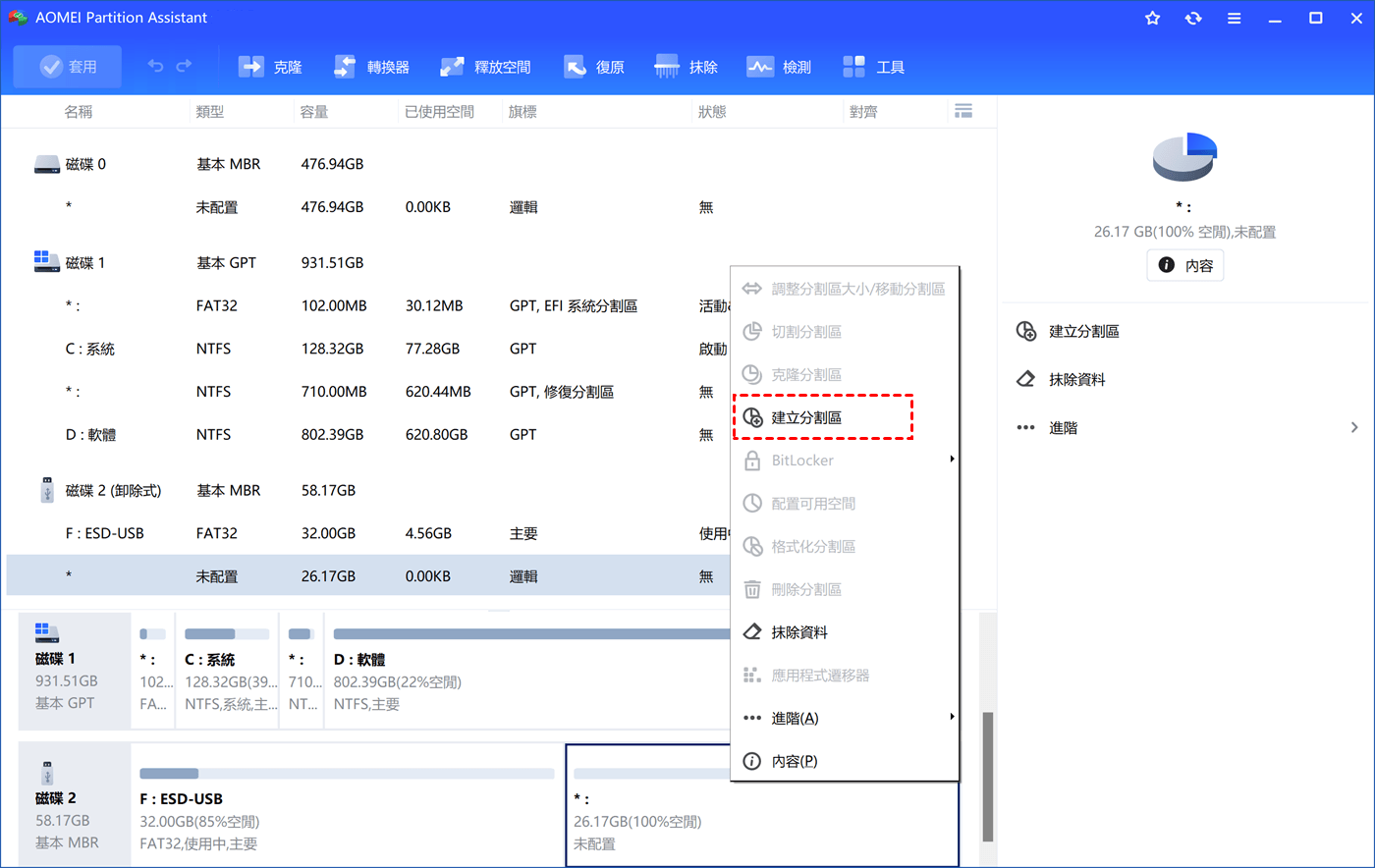Image resolution: width=1375 pixels, height=868 pixels.
Task: Select the 26.17GB unallocated block in disk map
Action: click(762, 804)
